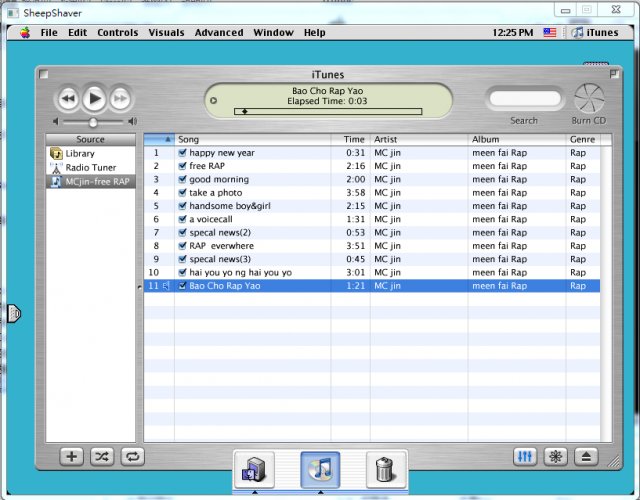Click the Library source icon
The height and width of the screenshot is (500, 640).
(56, 153)
